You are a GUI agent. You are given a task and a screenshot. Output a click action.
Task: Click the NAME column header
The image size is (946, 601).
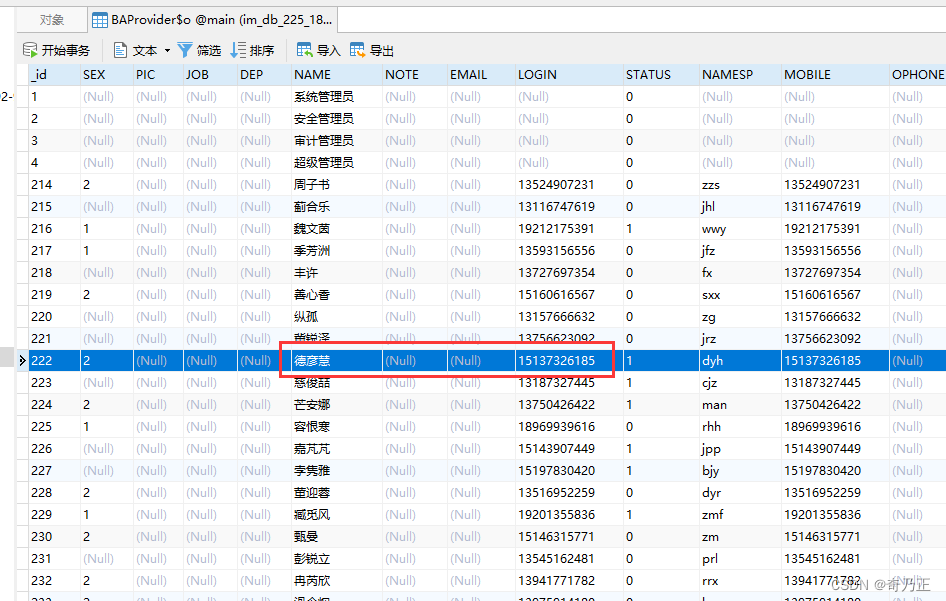pyautogui.click(x=337, y=75)
